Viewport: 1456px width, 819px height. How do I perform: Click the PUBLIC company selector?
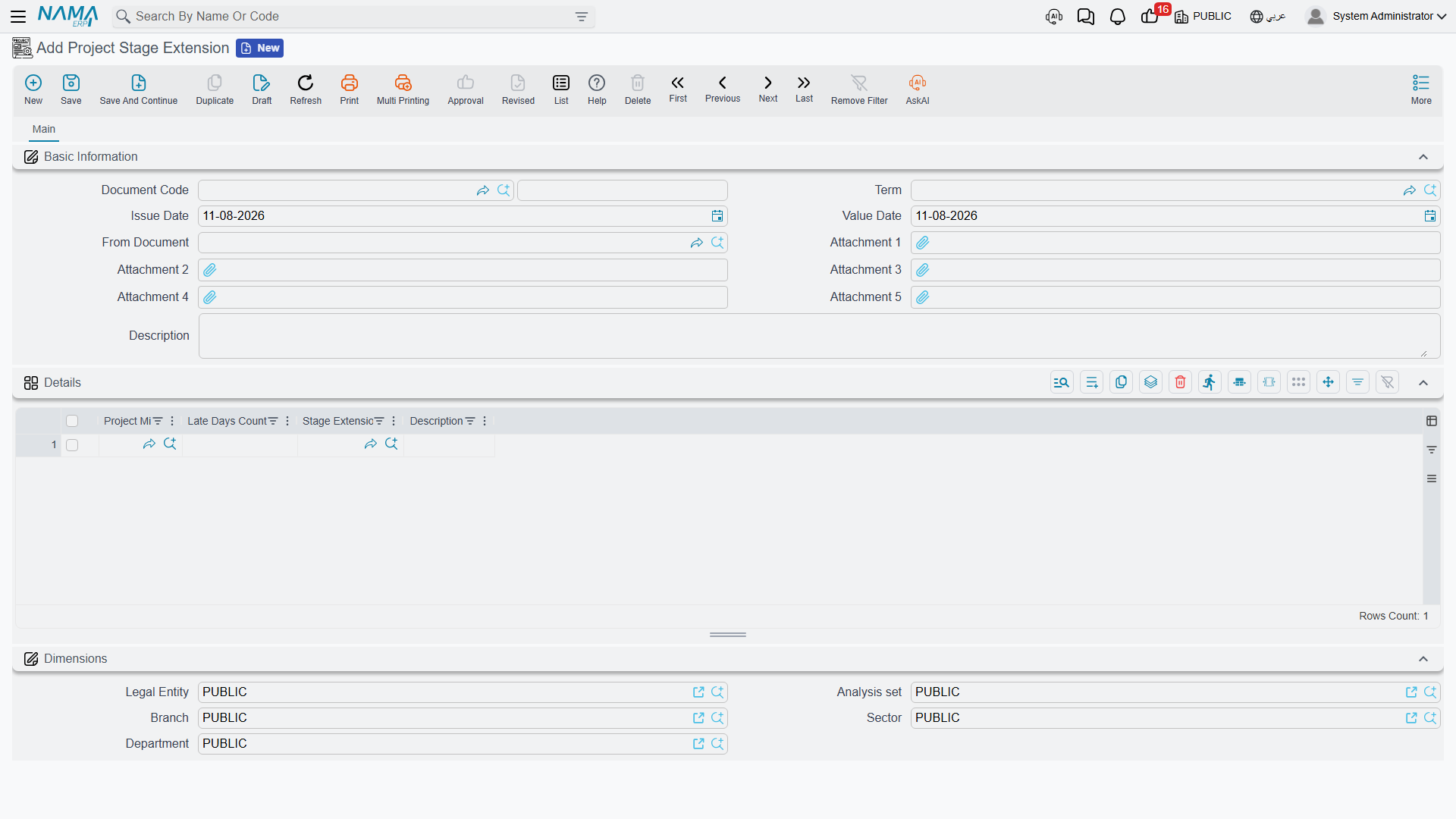1203,17
